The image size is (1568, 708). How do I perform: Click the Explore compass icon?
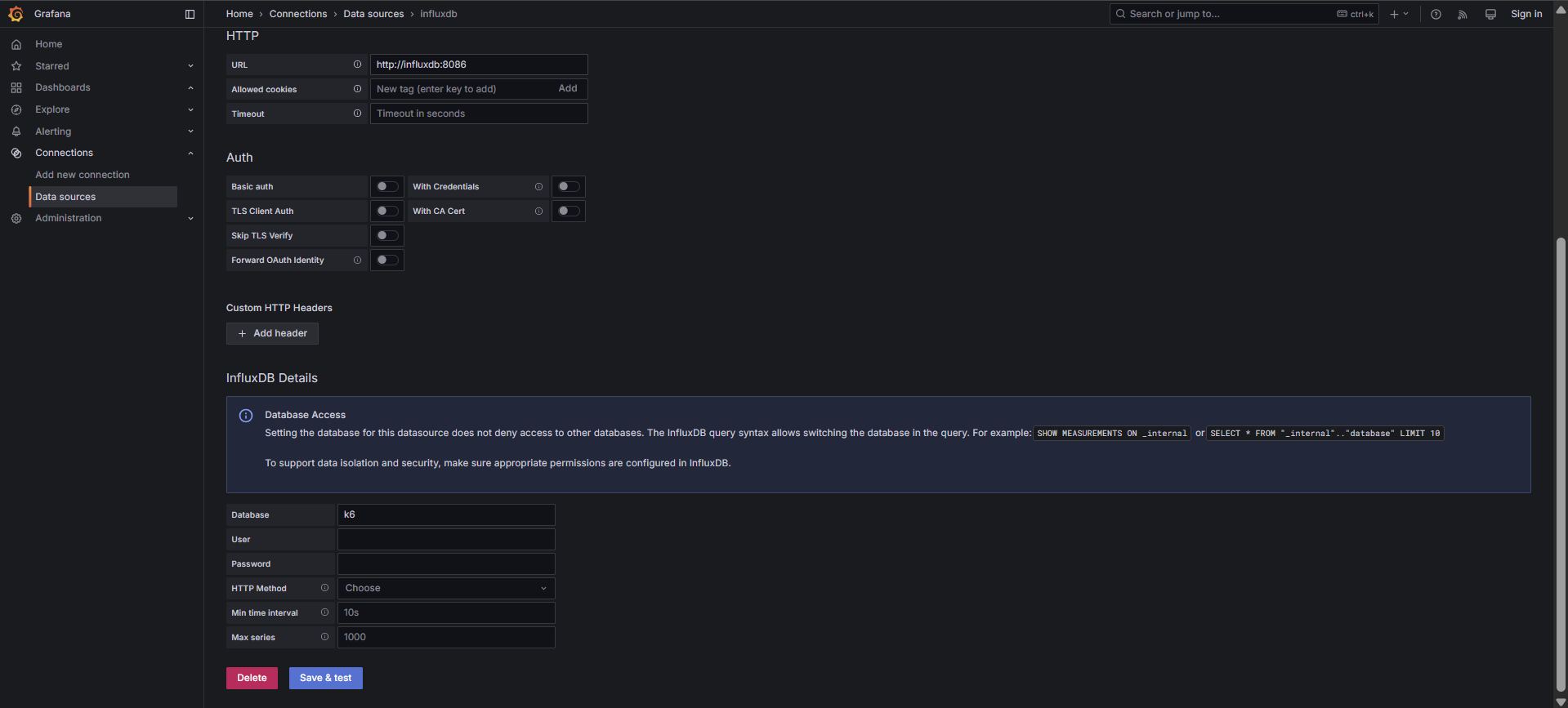(16, 109)
